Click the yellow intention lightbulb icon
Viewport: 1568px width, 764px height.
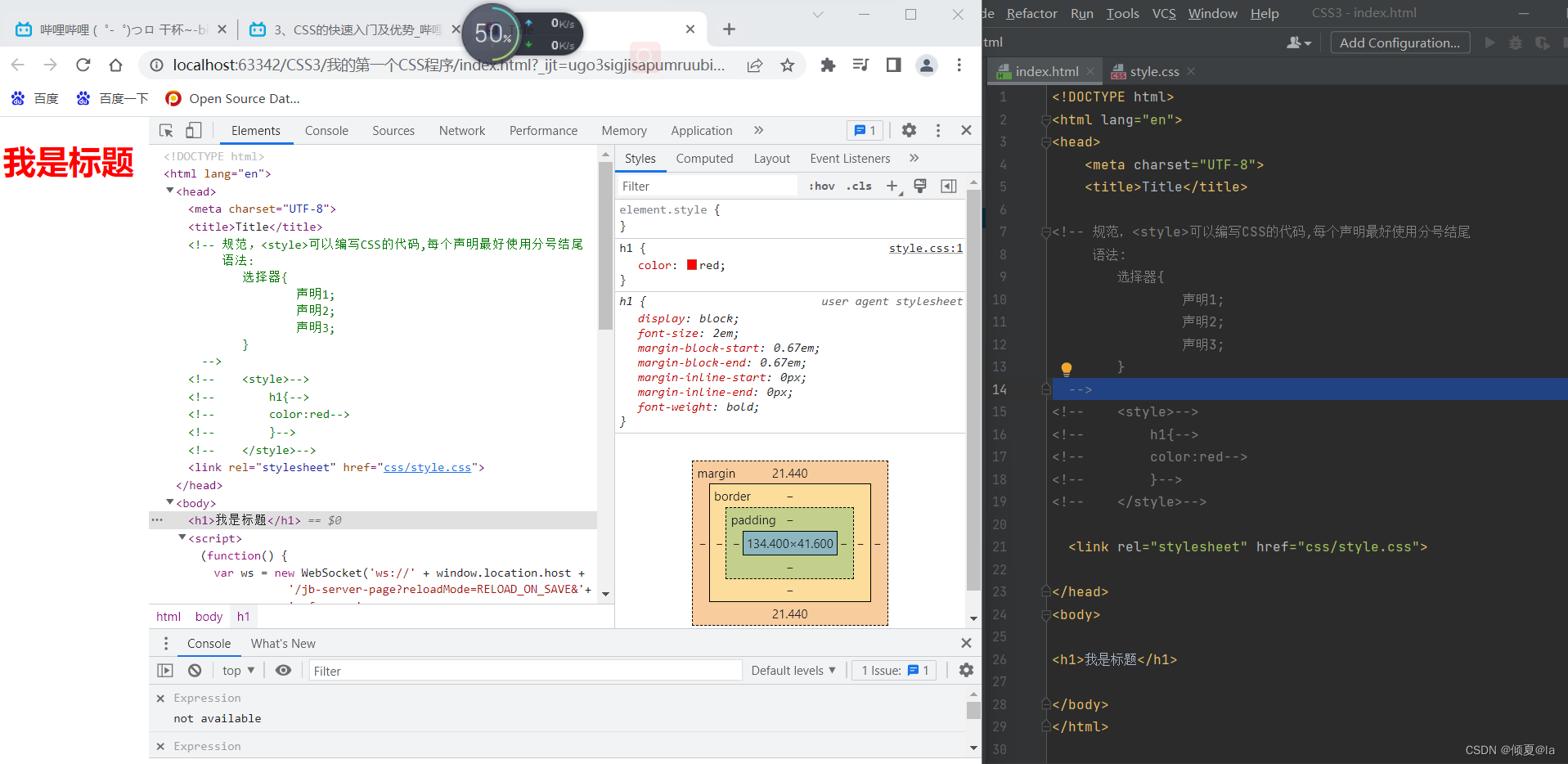pos(1067,368)
